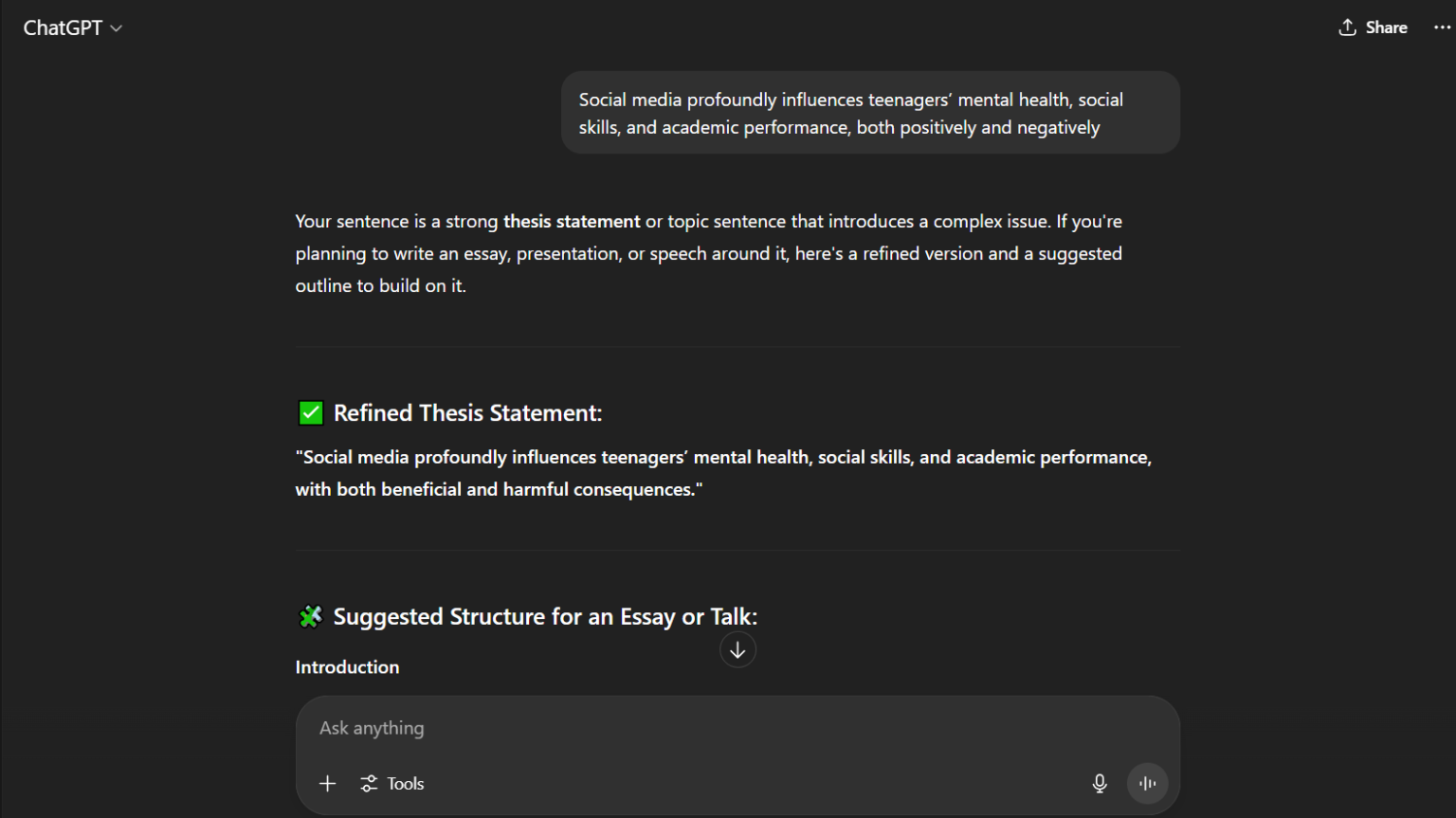This screenshot has height=818, width=1456.
Task: Click the divider line above Refined Thesis
Action: (x=737, y=347)
